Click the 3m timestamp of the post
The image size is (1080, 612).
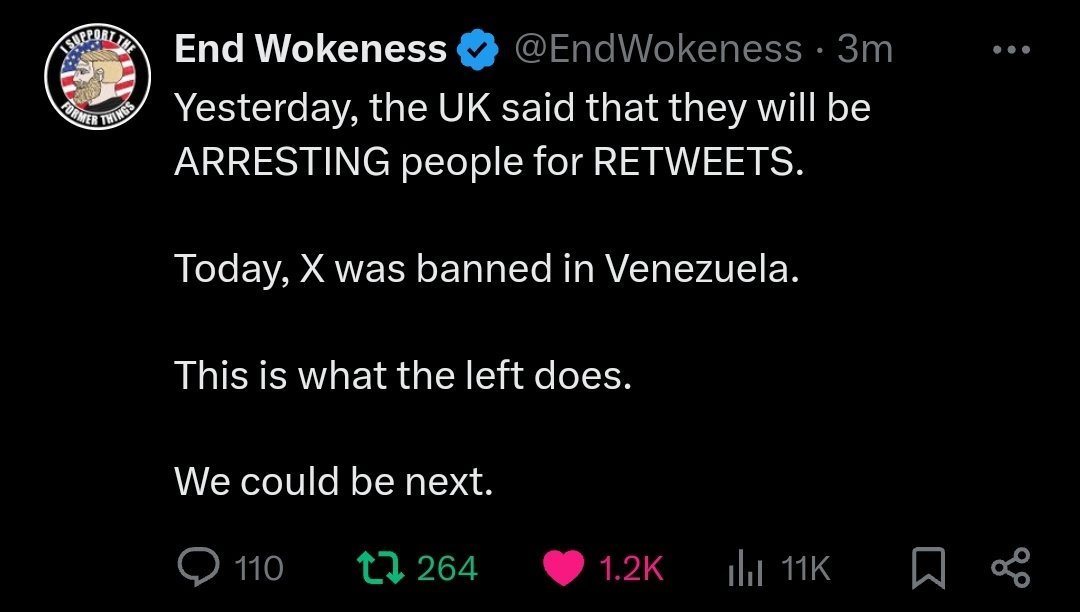pos(866,48)
